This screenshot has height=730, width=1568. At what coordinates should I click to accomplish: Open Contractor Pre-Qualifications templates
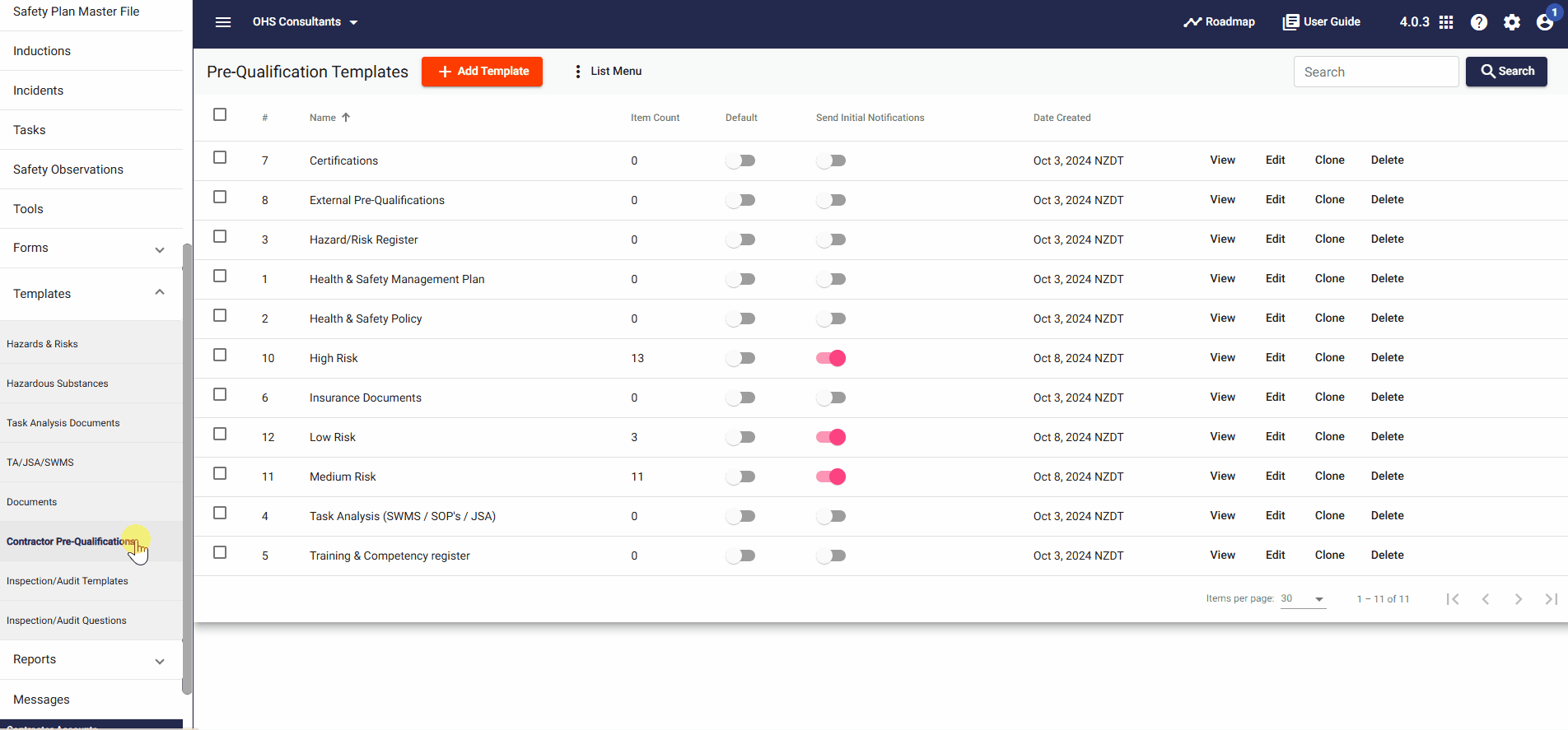coord(91,542)
